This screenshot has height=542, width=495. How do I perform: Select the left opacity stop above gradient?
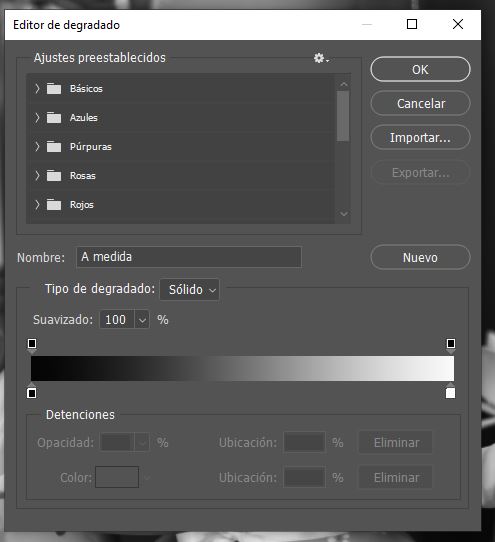click(x=32, y=345)
